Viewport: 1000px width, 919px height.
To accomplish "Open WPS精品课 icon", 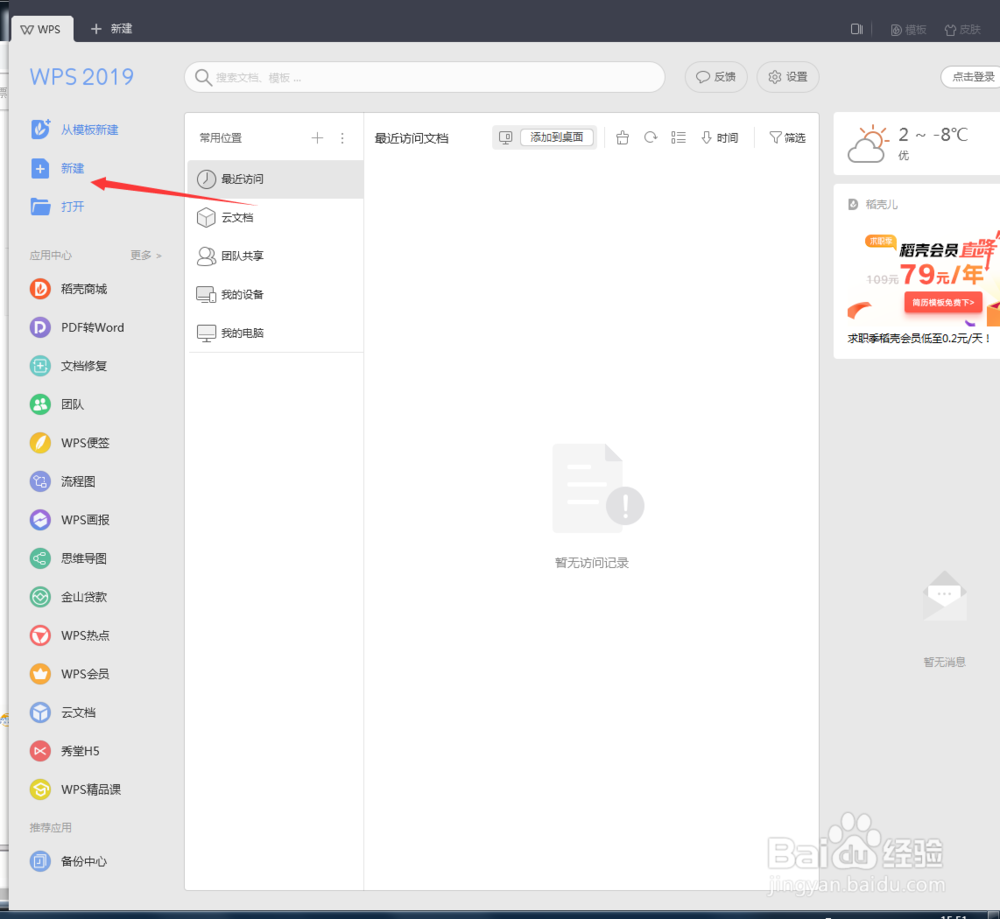I will (x=40, y=790).
